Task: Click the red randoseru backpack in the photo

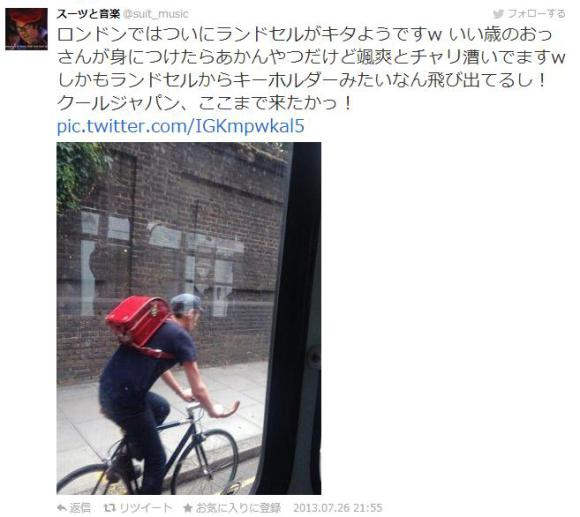Action: coord(137,321)
